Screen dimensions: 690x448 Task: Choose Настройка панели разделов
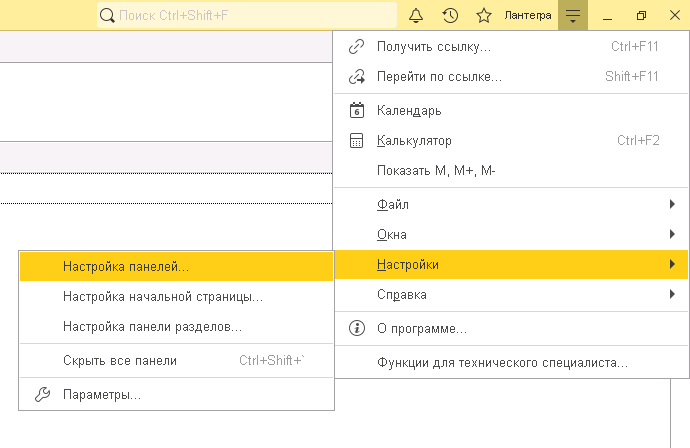[x=152, y=326]
